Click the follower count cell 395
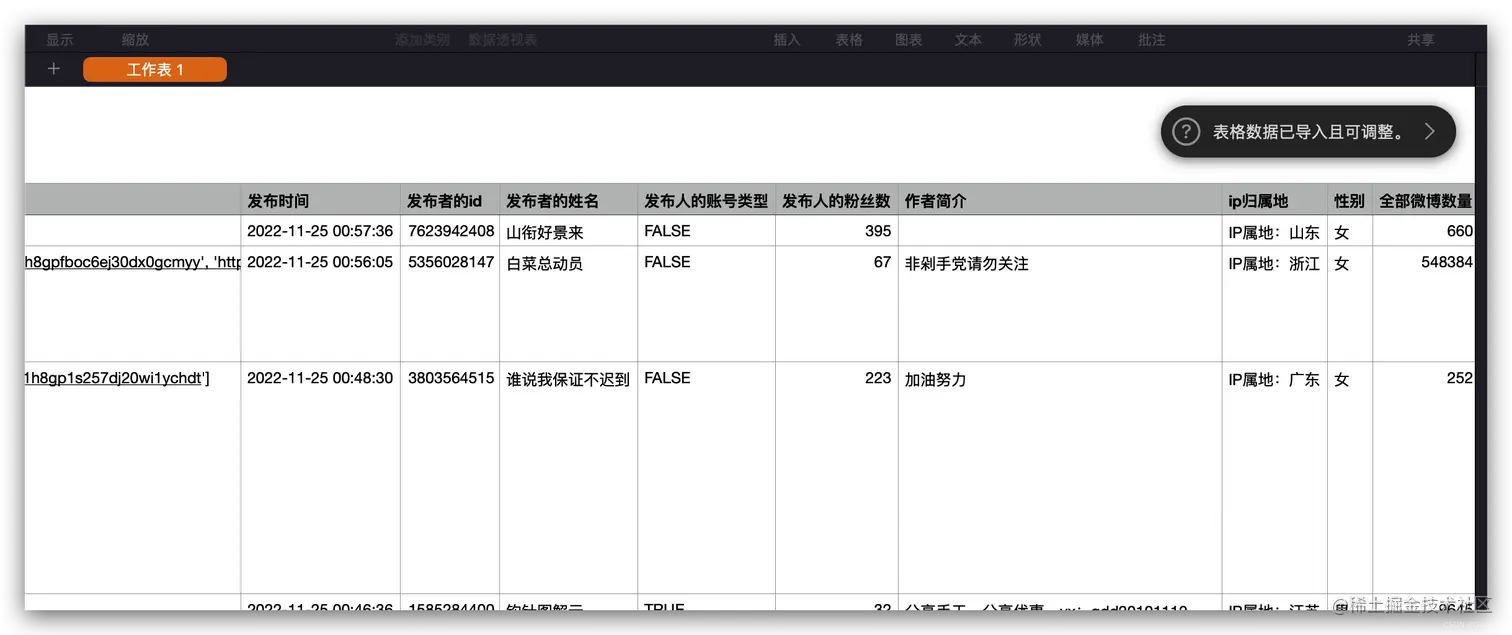Image resolution: width=1512 pixels, height=635 pixels. tap(836, 231)
